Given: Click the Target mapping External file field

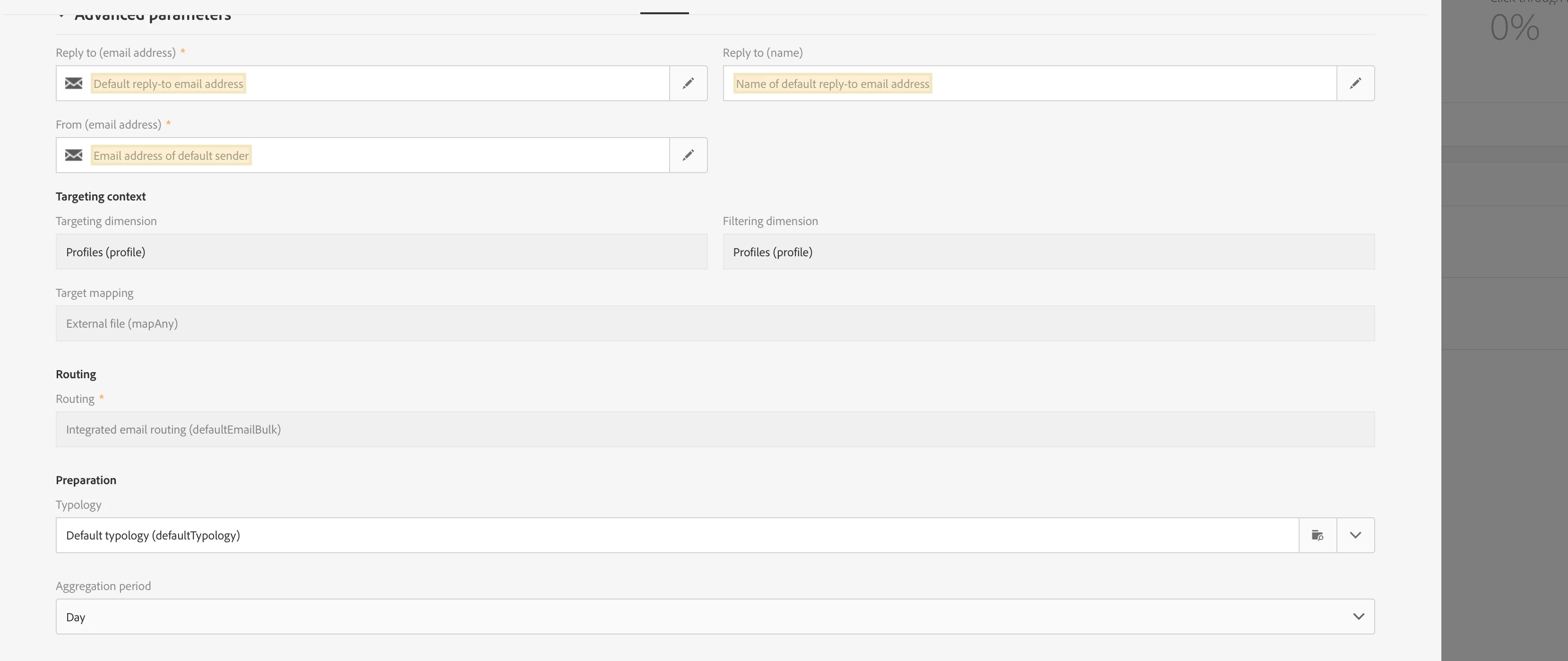Looking at the screenshot, I should [x=715, y=323].
